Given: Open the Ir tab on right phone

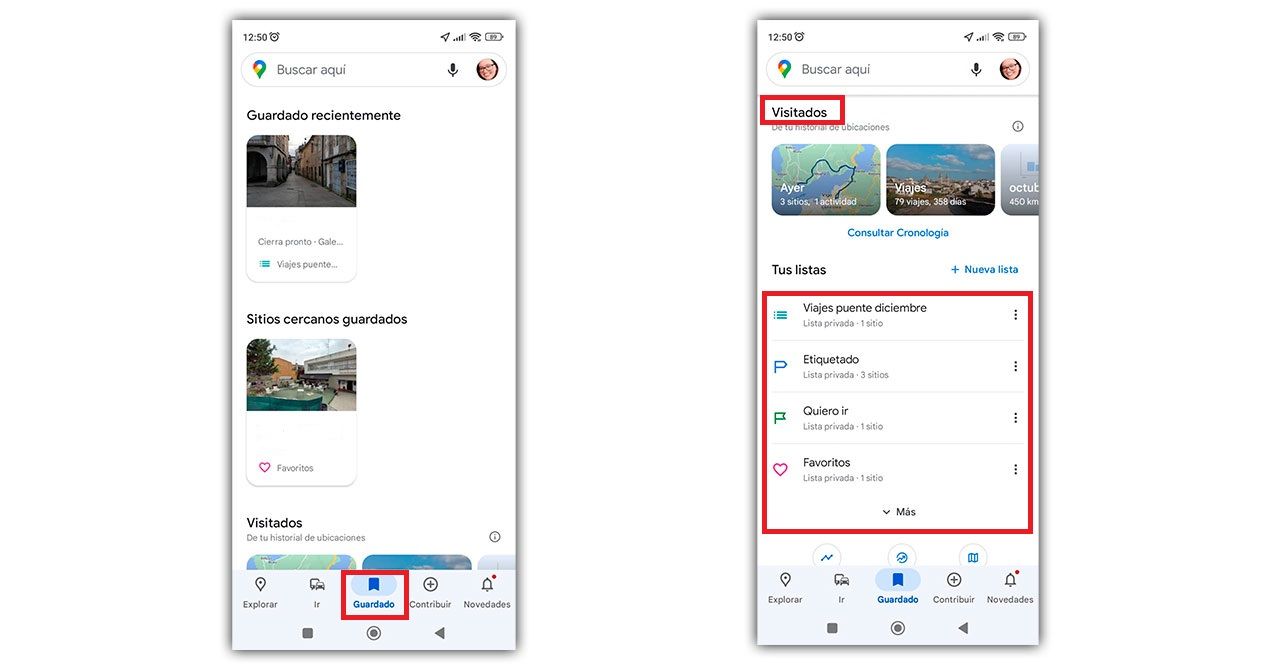Looking at the screenshot, I should point(841,588).
